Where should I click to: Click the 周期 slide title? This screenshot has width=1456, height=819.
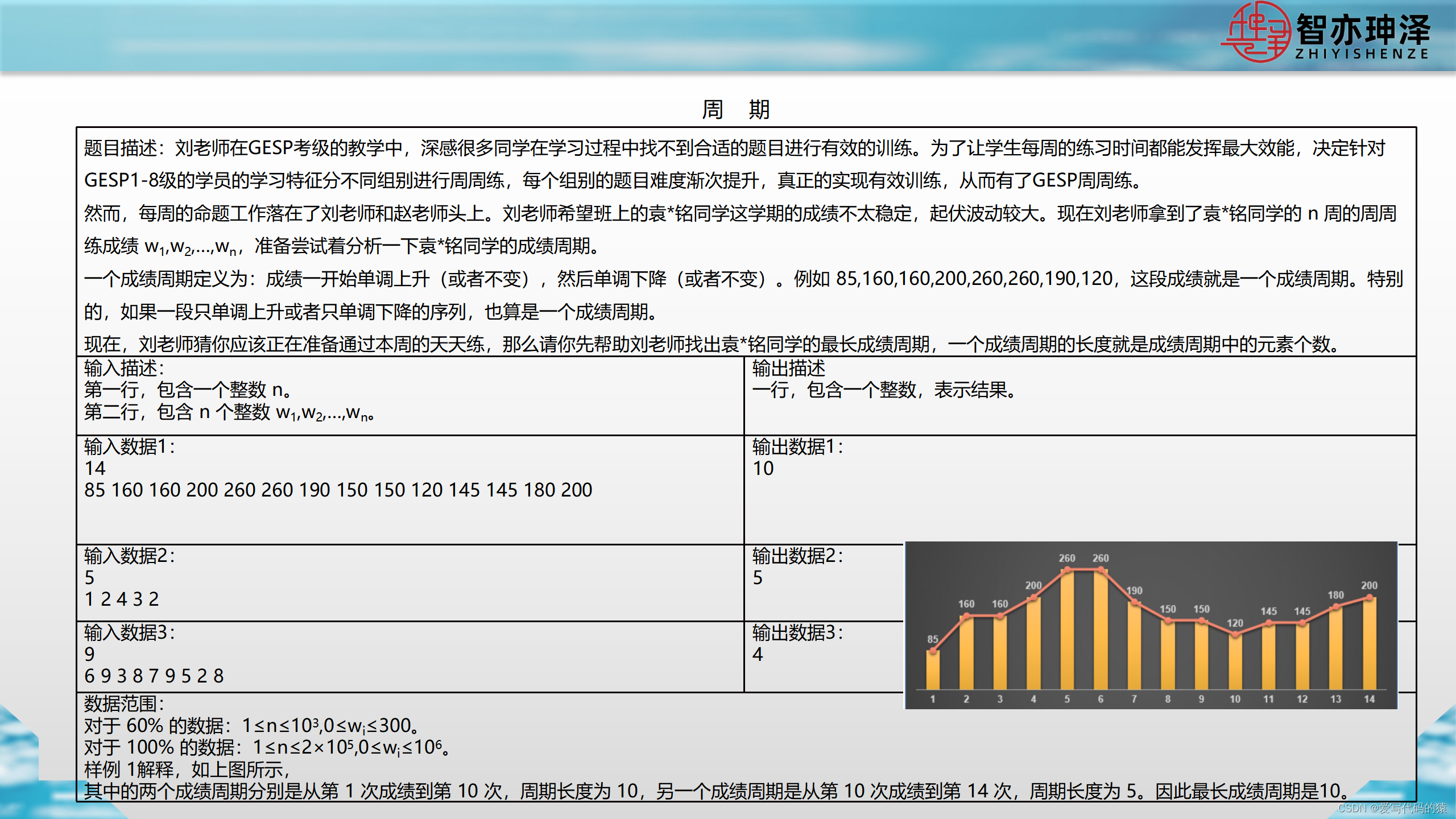[x=736, y=109]
